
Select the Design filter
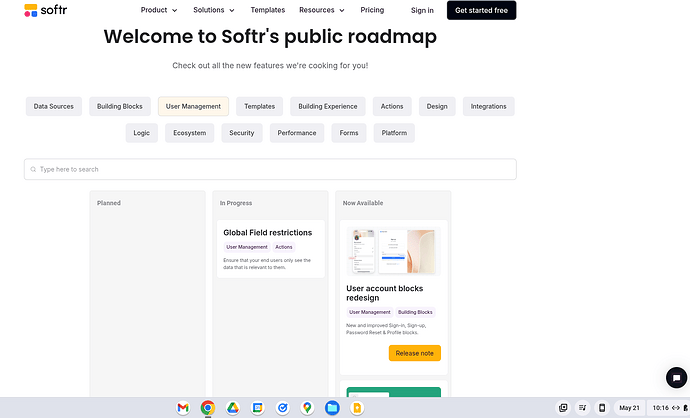click(x=437, y=106)
